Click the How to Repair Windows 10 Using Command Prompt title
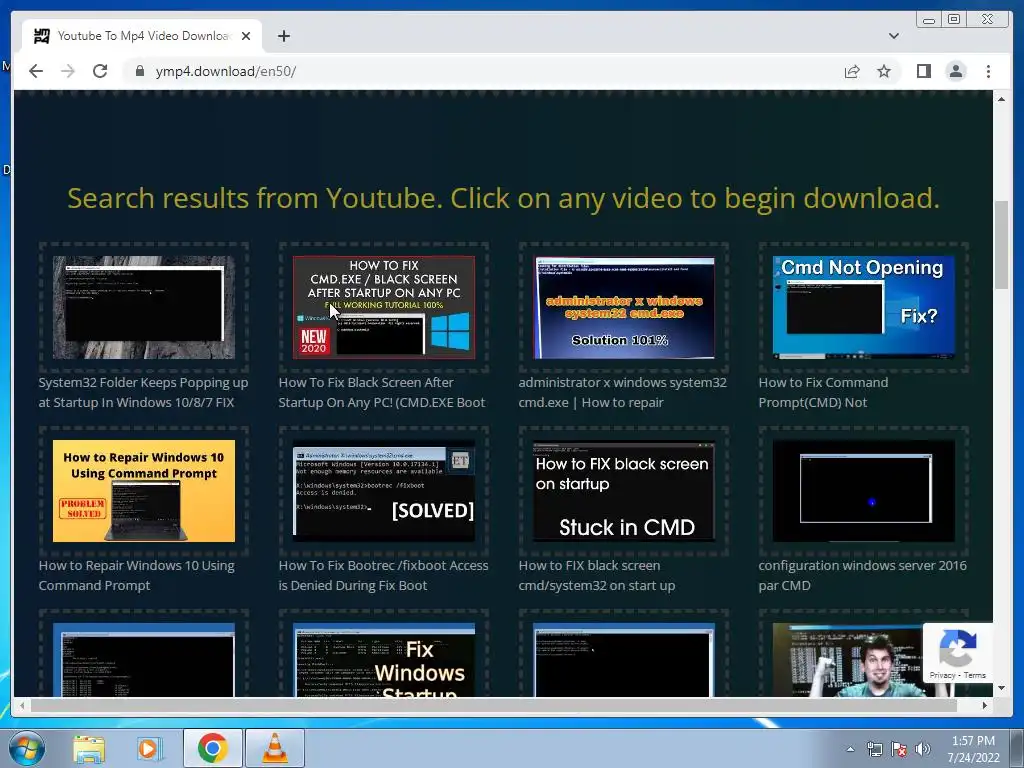1024x768 pixels. pos(136,575)
